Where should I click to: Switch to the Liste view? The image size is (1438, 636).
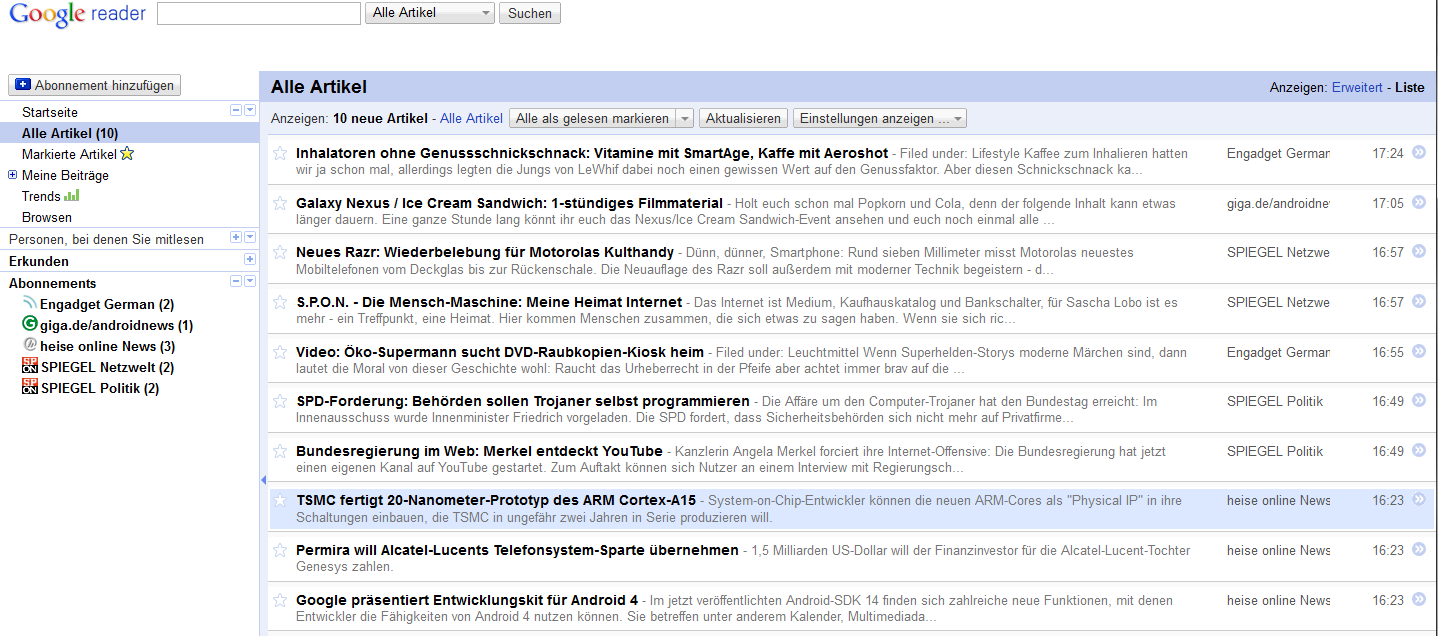[1409, 87]
